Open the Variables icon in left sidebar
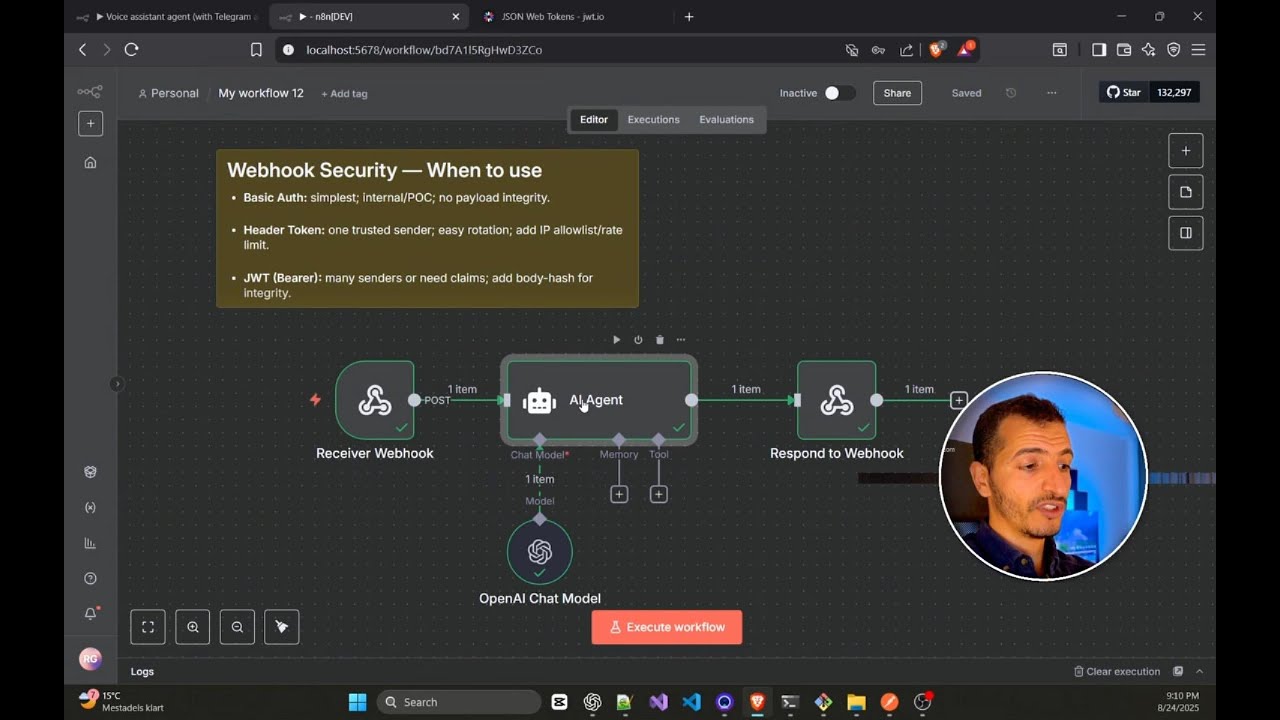 (90, 508)
